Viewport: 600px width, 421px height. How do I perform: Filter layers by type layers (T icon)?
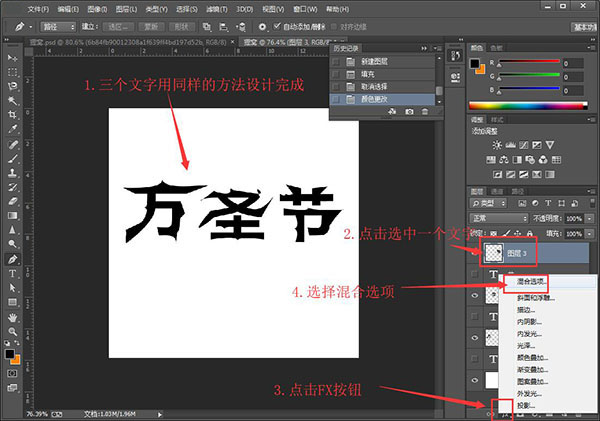[x=548, y=203]
